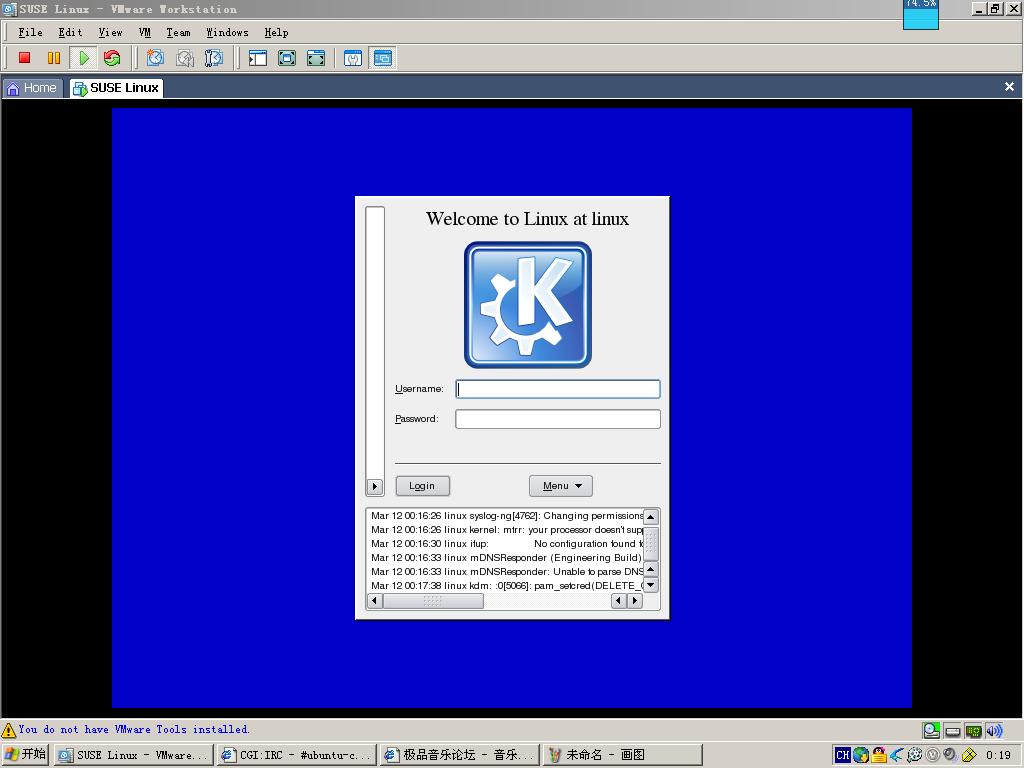This screenshot has width=1024, height=768.
Task: Open the Menu dropdown button on login dialog
Action: pos(561,486)
